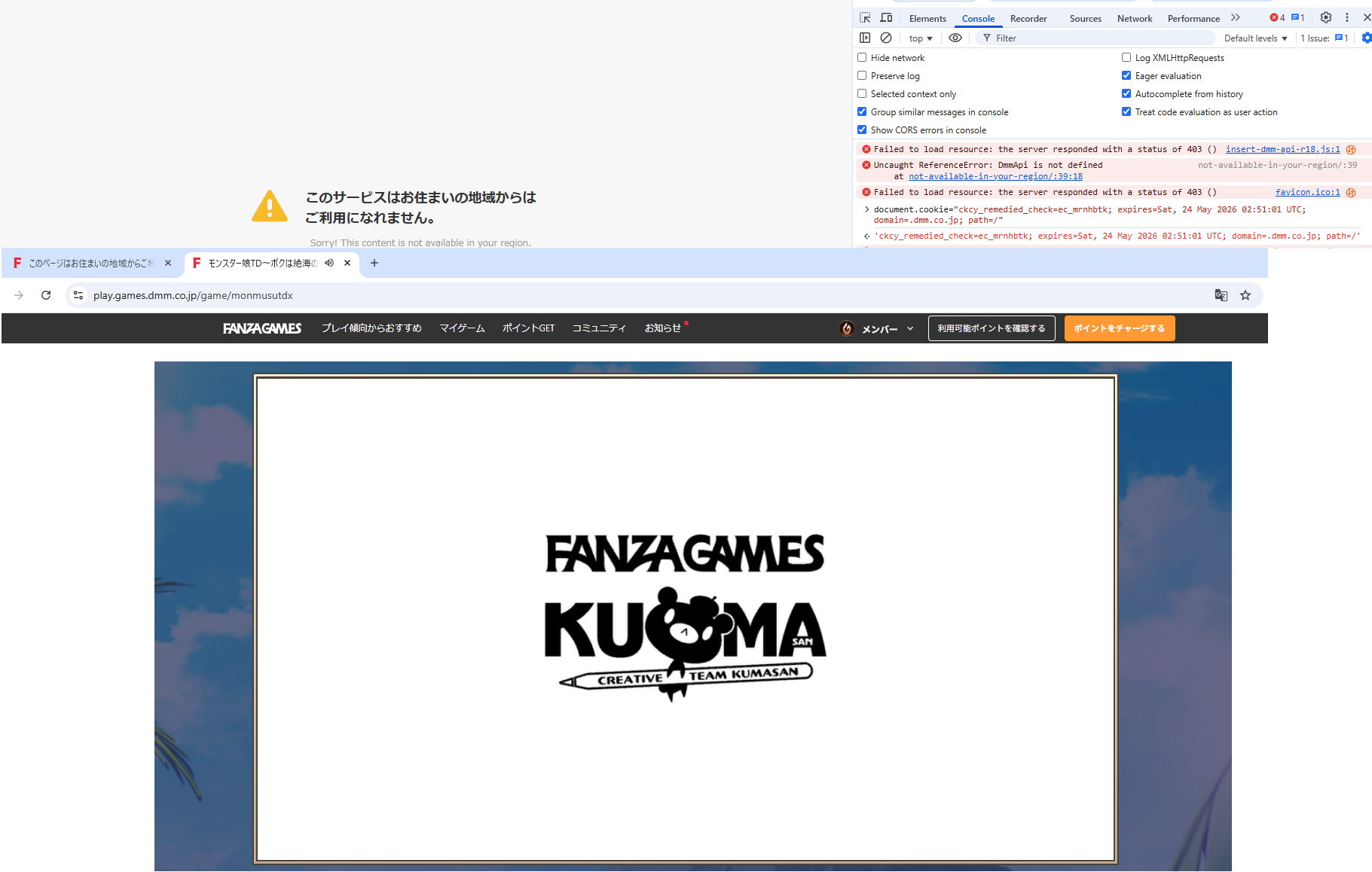Uncheck Treat code evaluation as user action
Screen dimensions: 1372x872
(x=1126, y=111)
